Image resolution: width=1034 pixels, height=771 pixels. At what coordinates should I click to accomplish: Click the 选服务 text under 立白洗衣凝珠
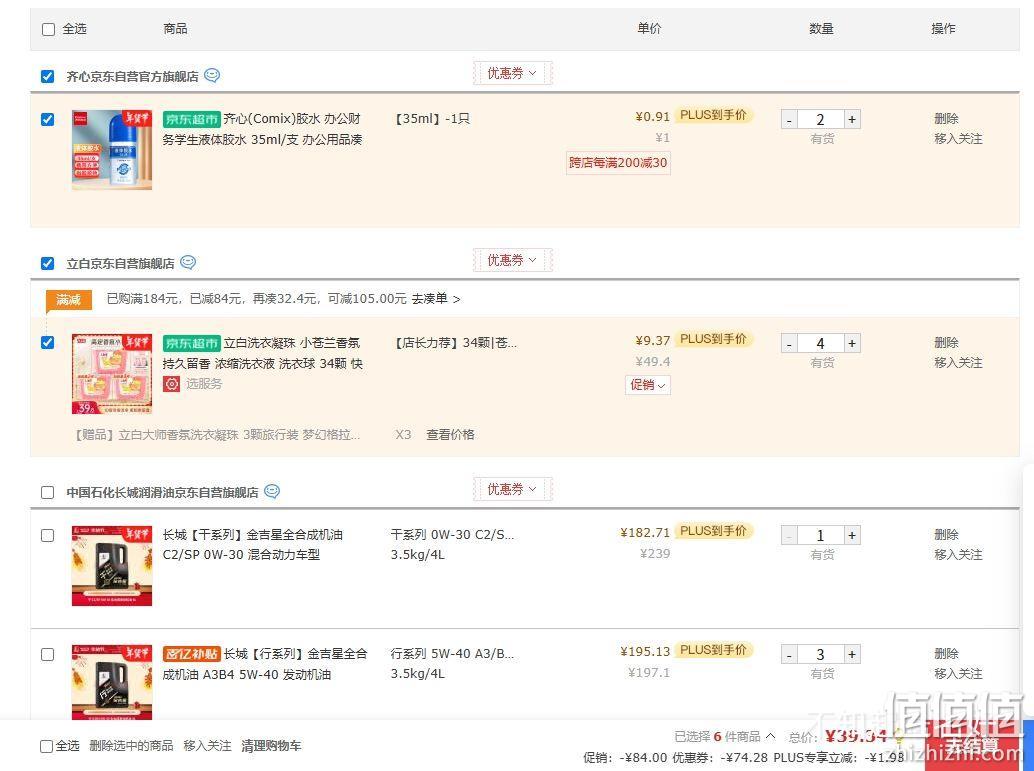[x=204, y=384]
